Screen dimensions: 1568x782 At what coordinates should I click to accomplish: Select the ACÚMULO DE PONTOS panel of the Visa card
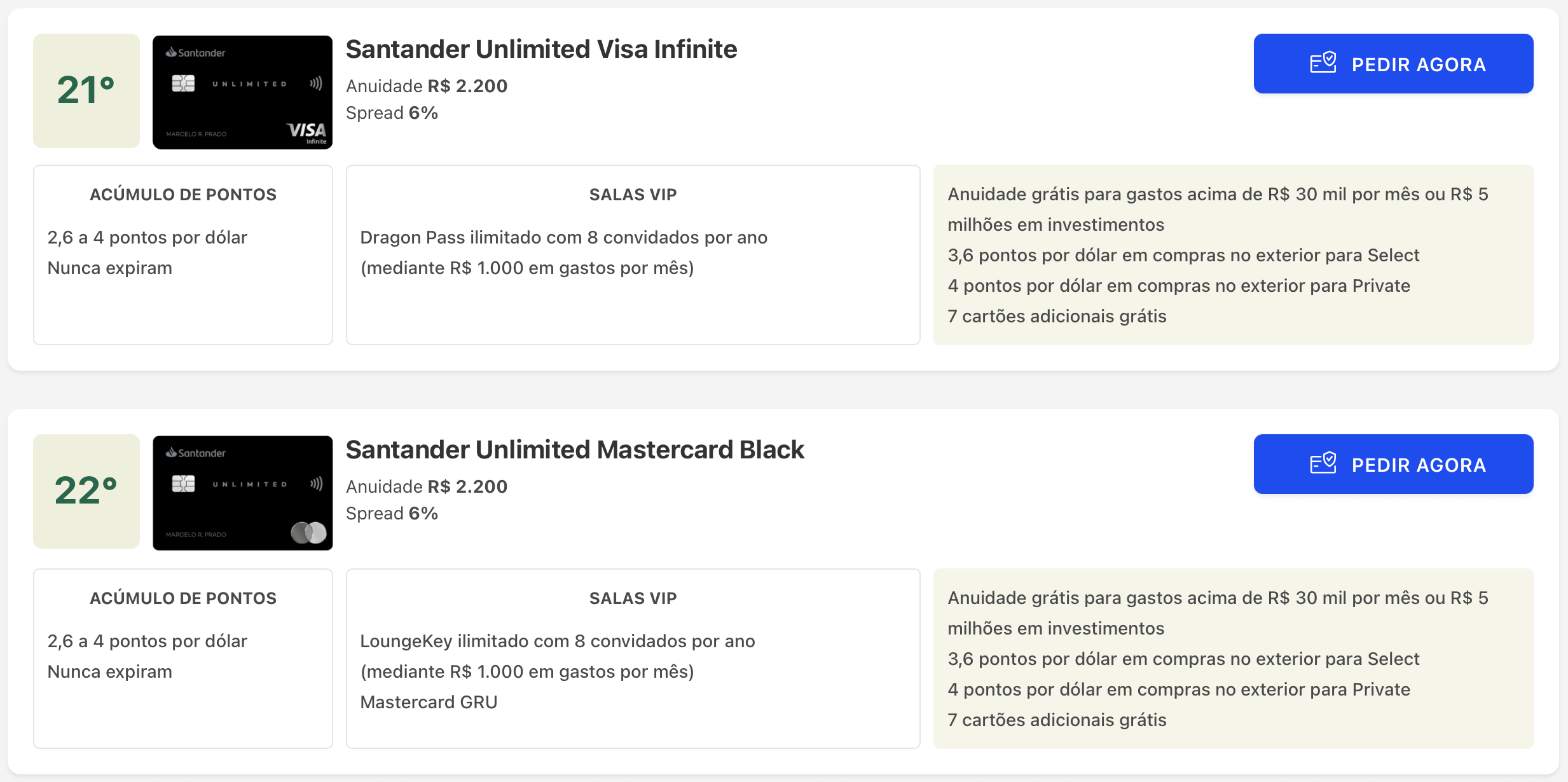click(183, 254)
